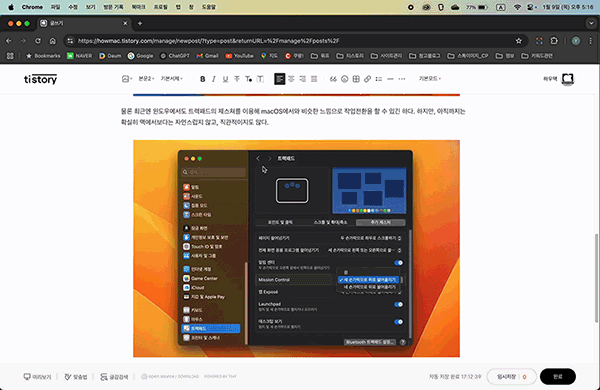Go back to the previous page
The width and height of the screenshot is (600, 390).
coord(8,41)
